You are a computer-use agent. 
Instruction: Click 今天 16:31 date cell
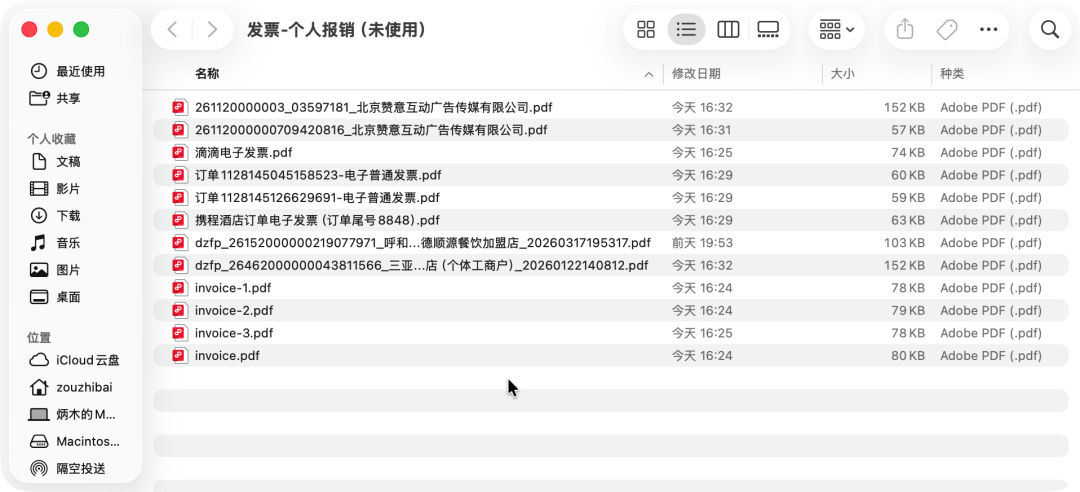click(701, 130)
